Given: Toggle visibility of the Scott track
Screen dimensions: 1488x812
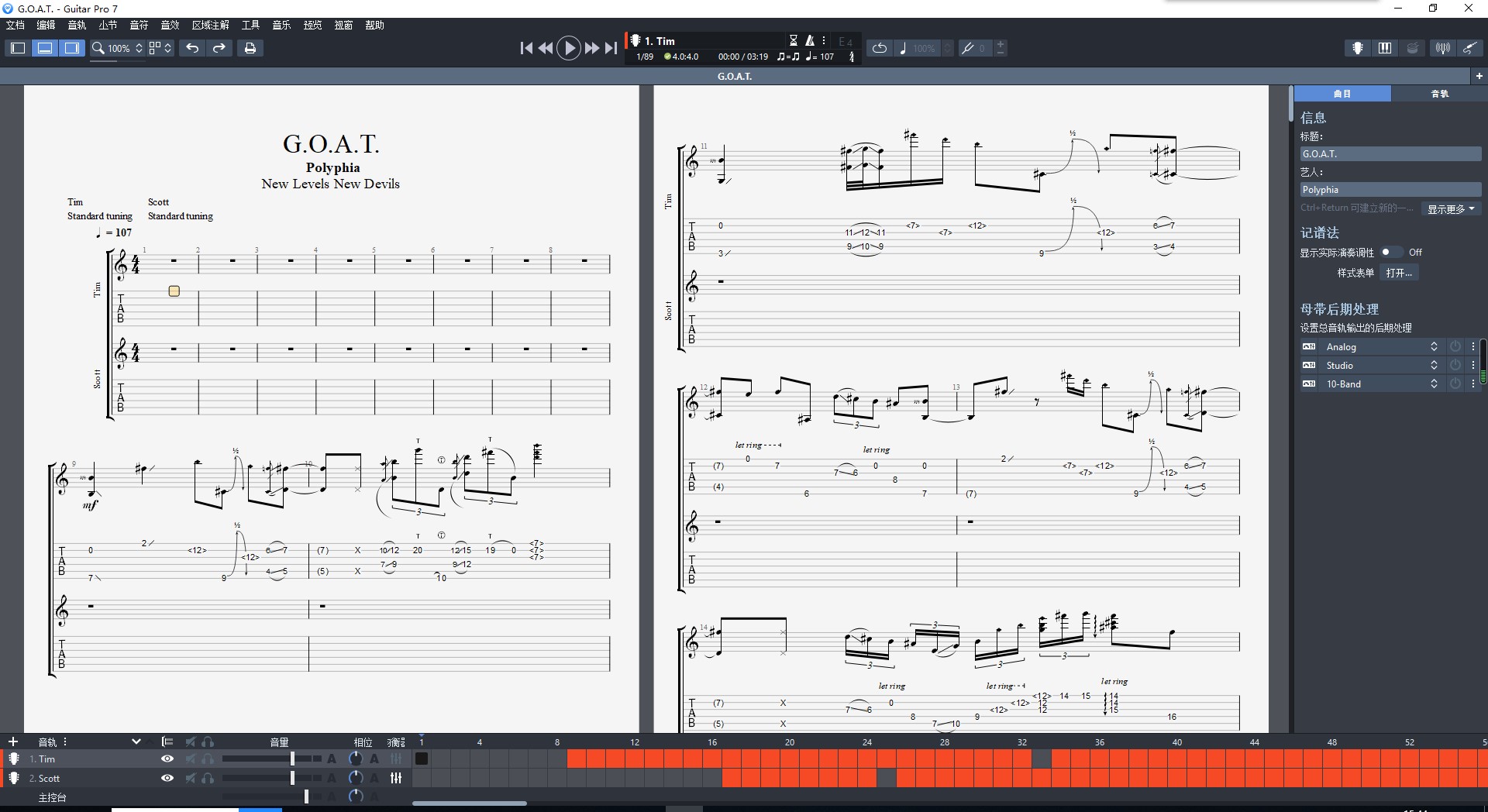Looking at the screenshot, I should point(167,778).
